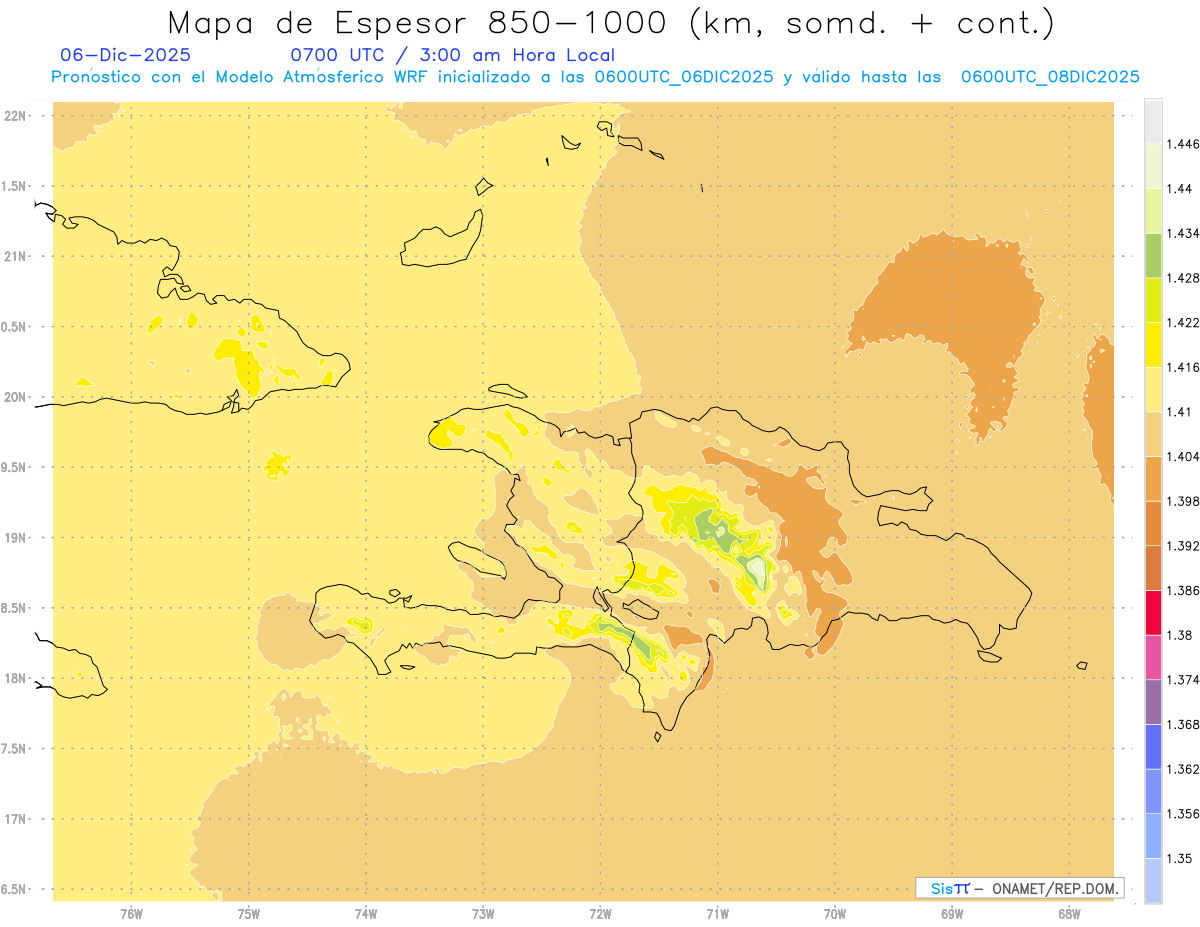Image resolution: width=1200 pixels, height=927 pixels.
Task: Click the legend value 1.446
Action: pyautogui.click(x=1183, y=144)
